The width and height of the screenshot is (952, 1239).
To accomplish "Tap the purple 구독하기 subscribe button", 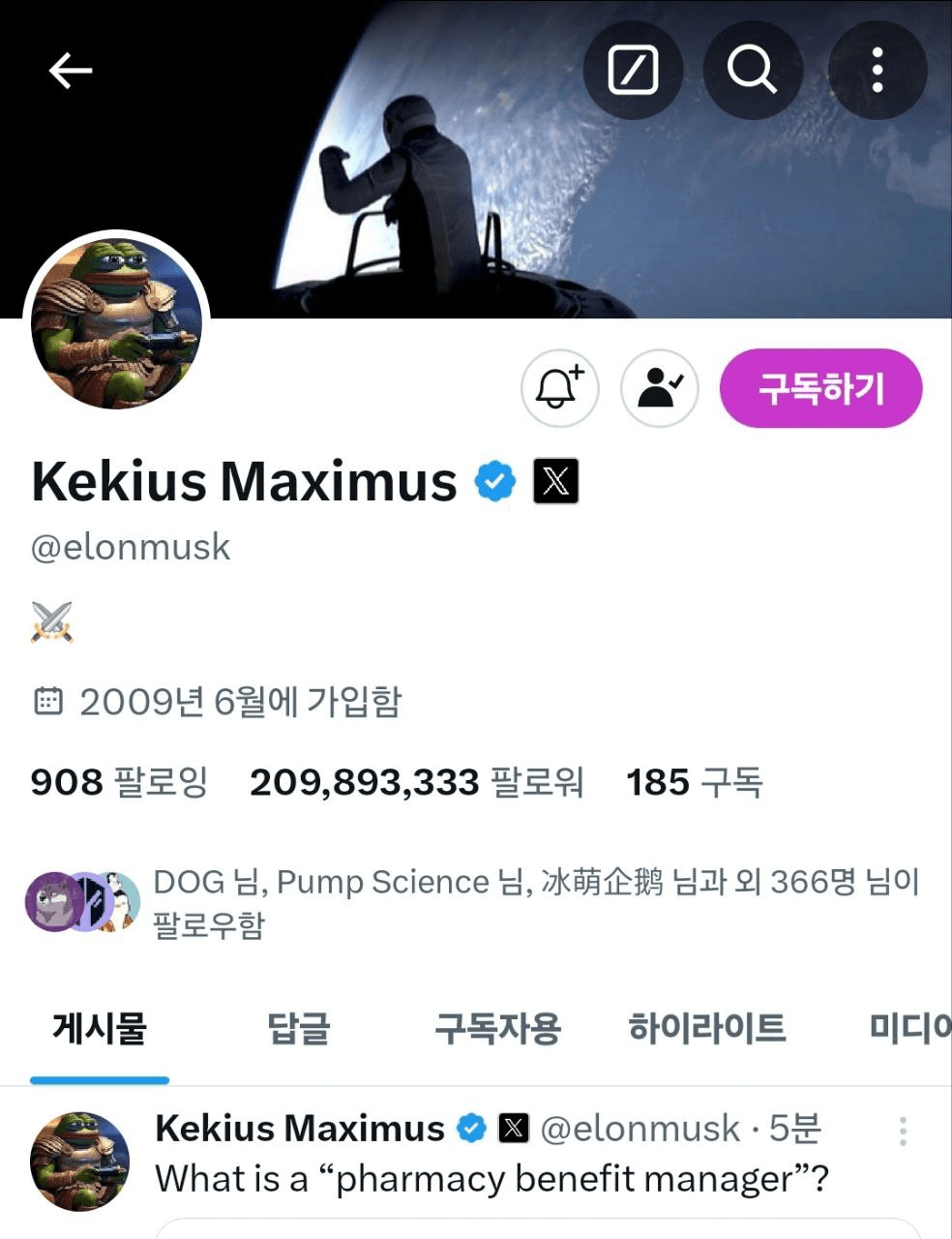I will tap(820, 388).
